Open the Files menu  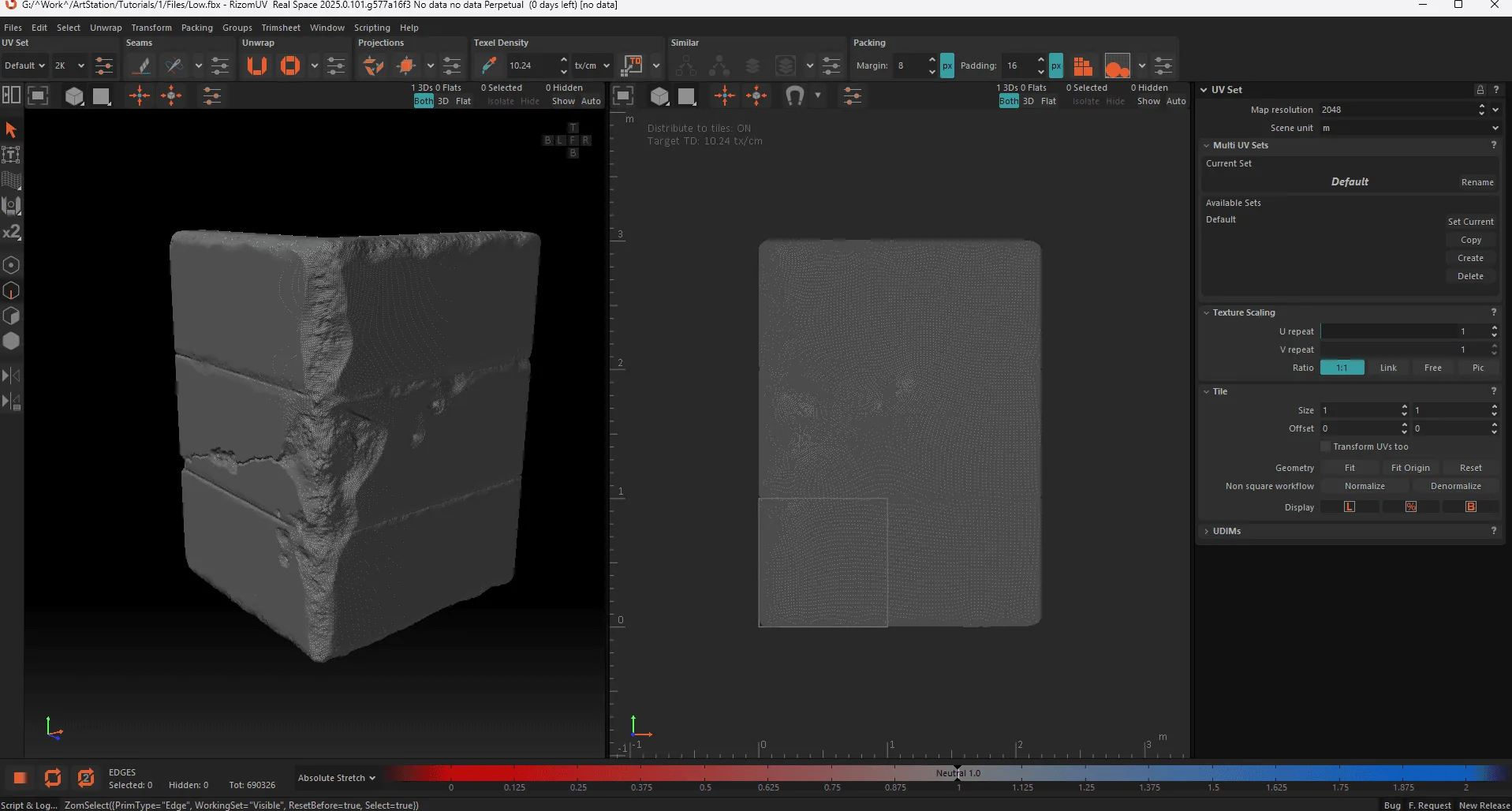pos(13,28)
